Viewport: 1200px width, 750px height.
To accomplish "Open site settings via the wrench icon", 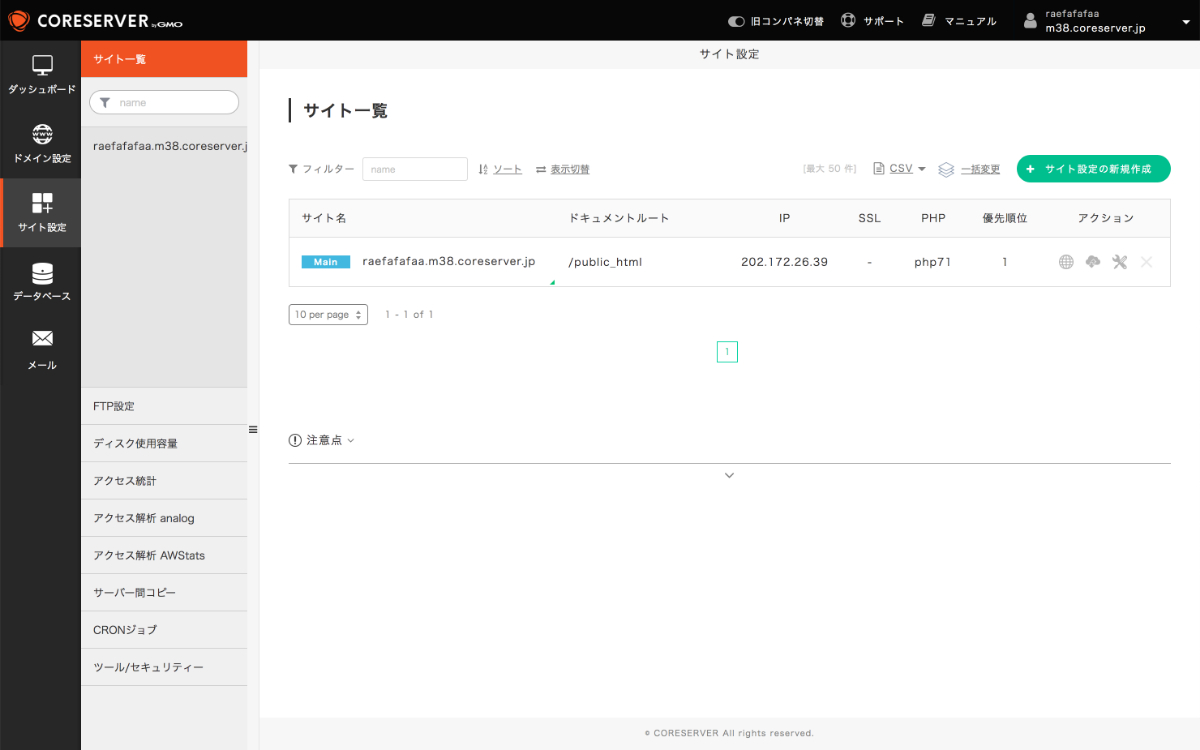I will (x=1119, y=262).
